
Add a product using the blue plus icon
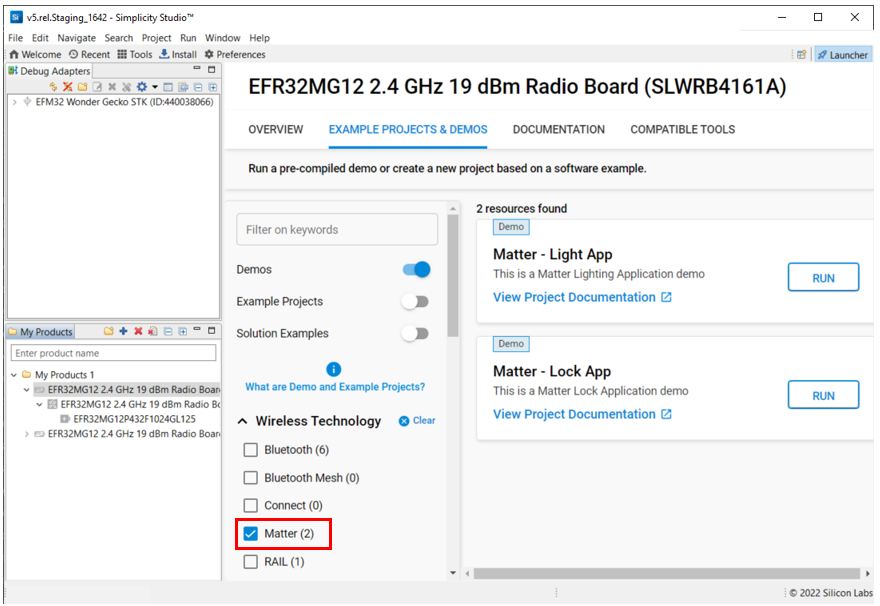[x=123, y=331]
